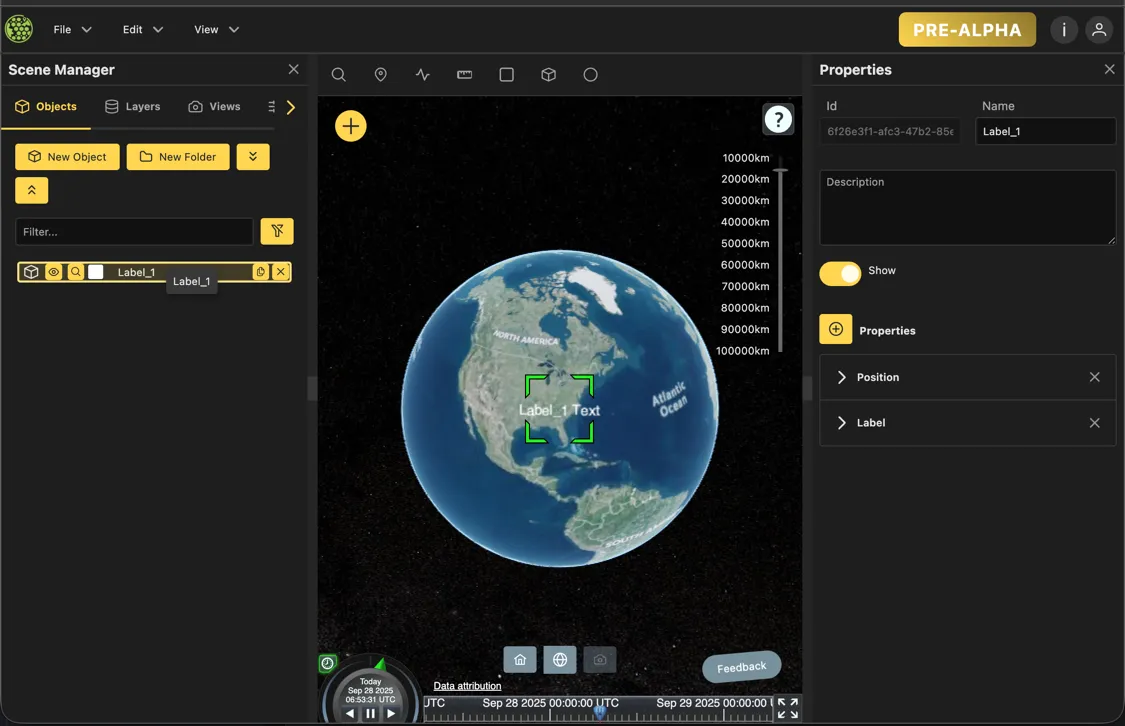Toggle the Show switch off

coord(840,274)
